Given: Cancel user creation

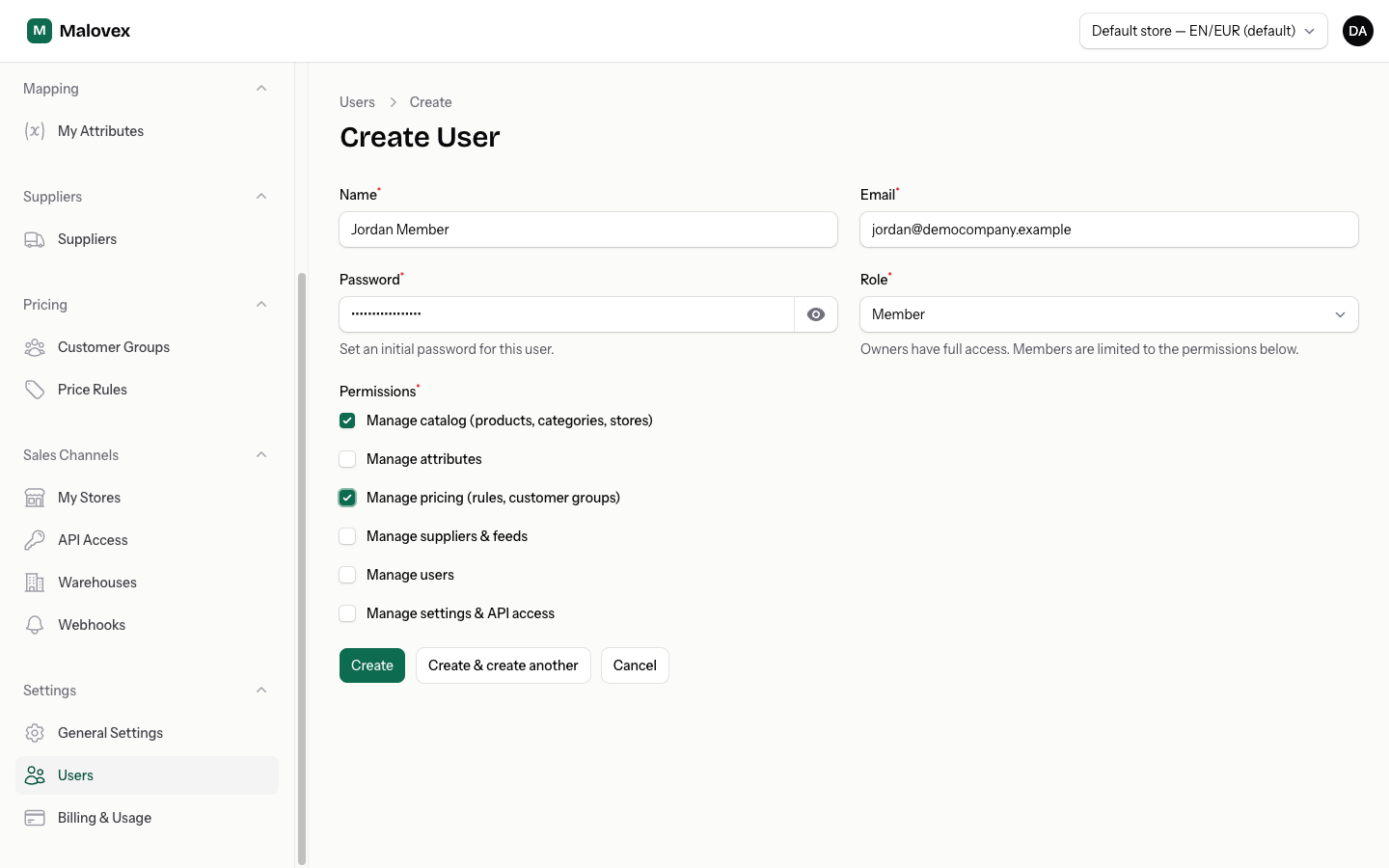Looking at the screenshot, I should (x=635, y=665).
